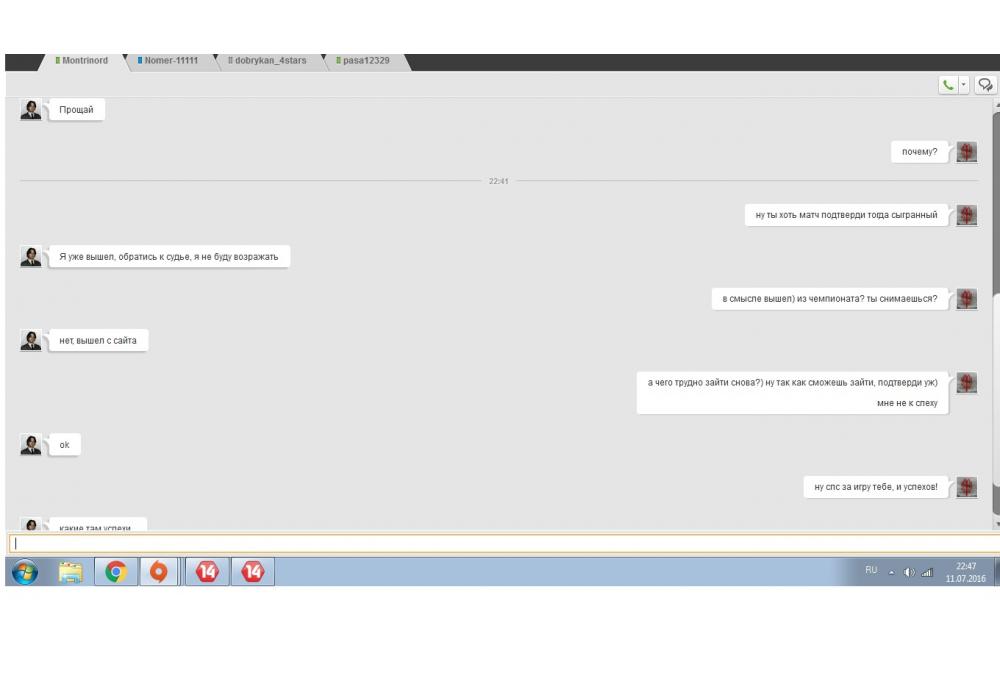1000x700 pixels.
Task: Click avatar beside 'а чего трудно зайти снова?)' message
Action: [x=967, y=383]
